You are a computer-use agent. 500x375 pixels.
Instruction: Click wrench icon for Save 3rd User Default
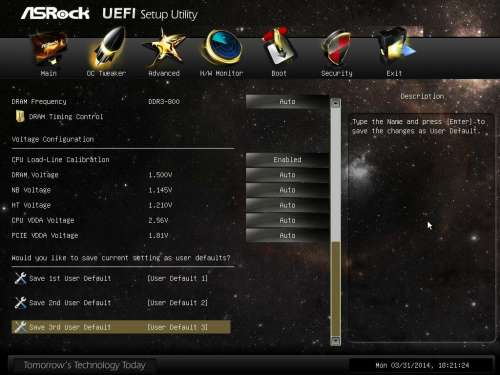coord(20,327)
